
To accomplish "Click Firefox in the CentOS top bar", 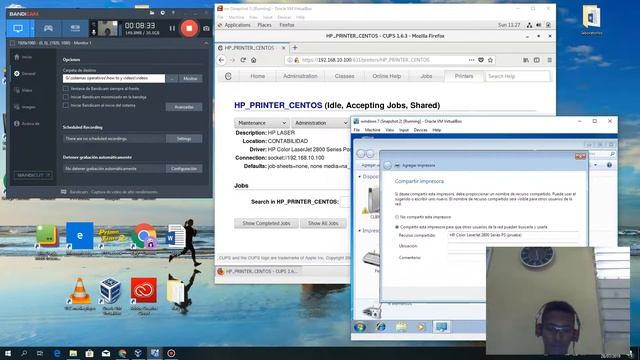I will [287, 25].
